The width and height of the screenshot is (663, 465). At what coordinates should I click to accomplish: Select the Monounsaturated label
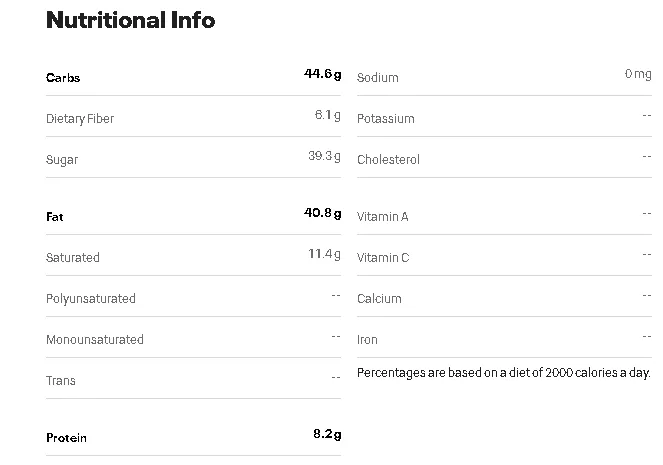(x=95, y=340)
